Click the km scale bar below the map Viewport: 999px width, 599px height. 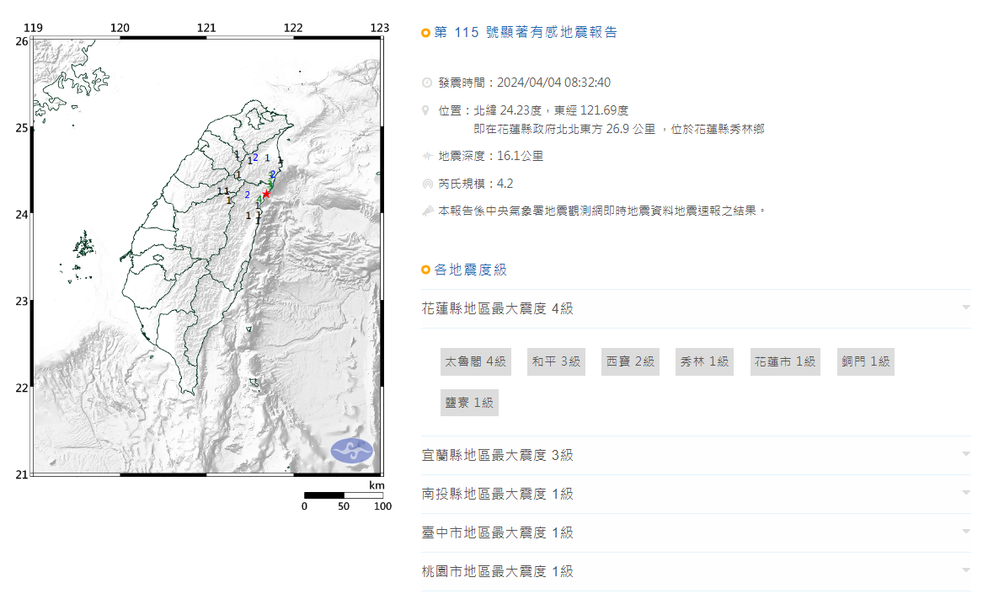point(343,495)
